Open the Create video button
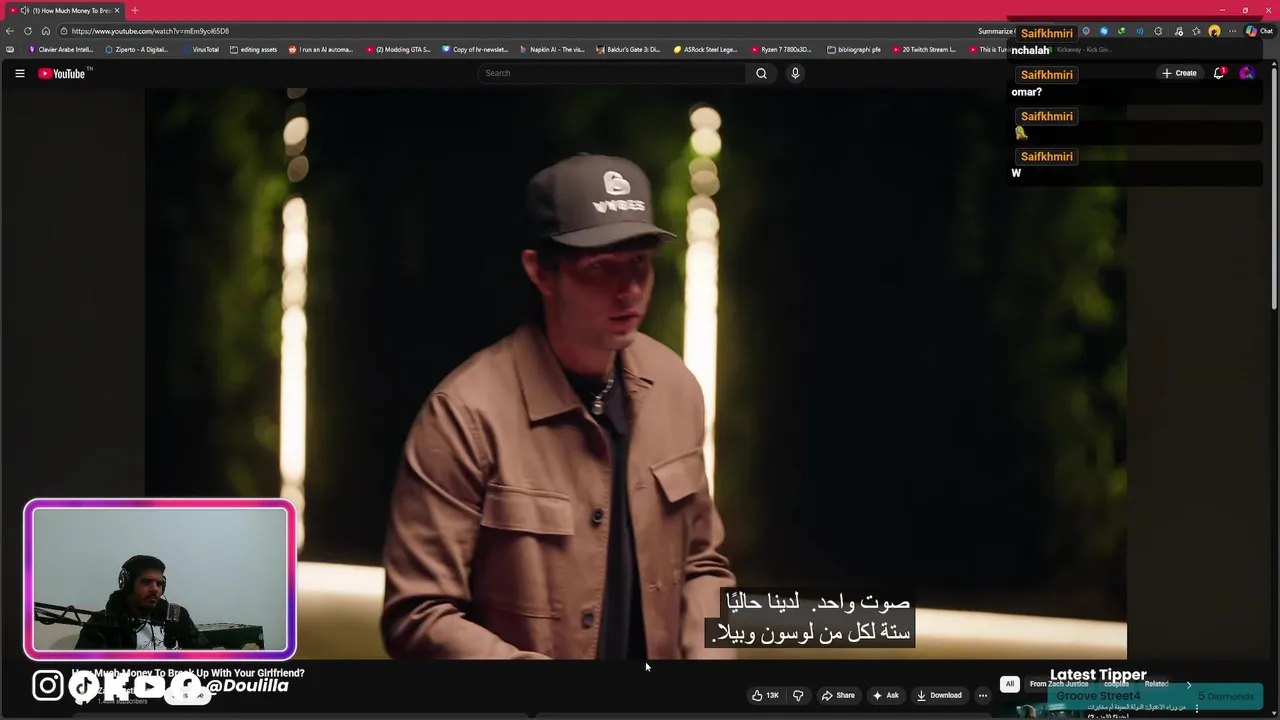This screenshot has height=720, width=1280. [x=1179, y=73]
